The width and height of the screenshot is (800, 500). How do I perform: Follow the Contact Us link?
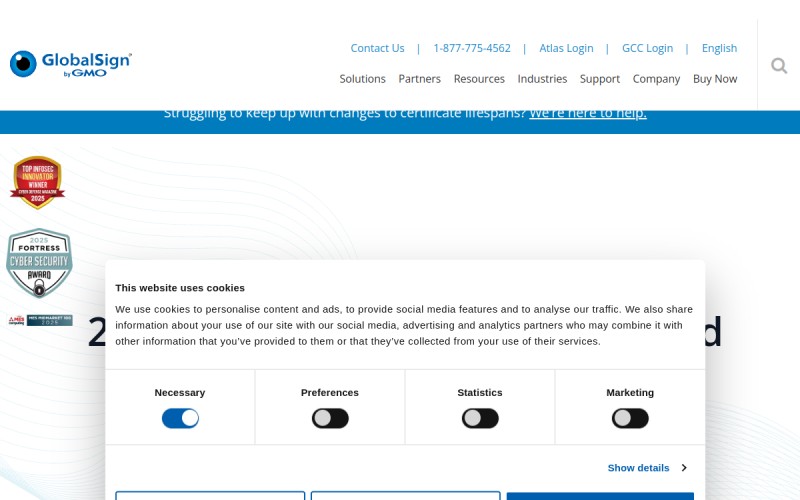click(377, 48)
